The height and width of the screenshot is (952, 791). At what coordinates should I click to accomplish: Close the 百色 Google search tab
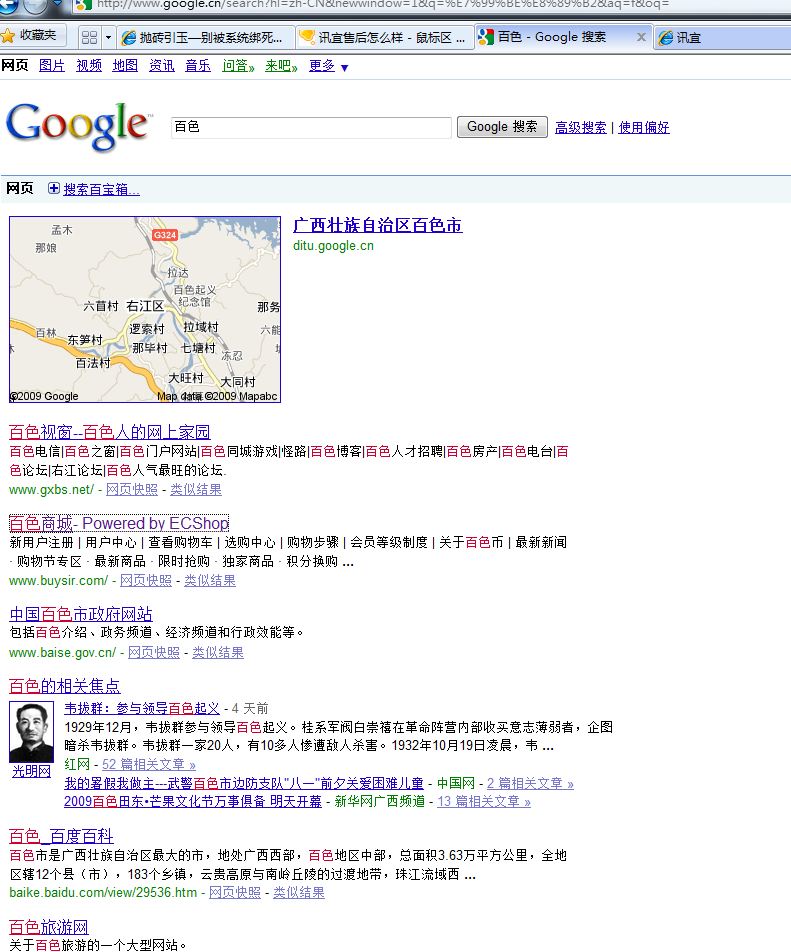point(640,37)
